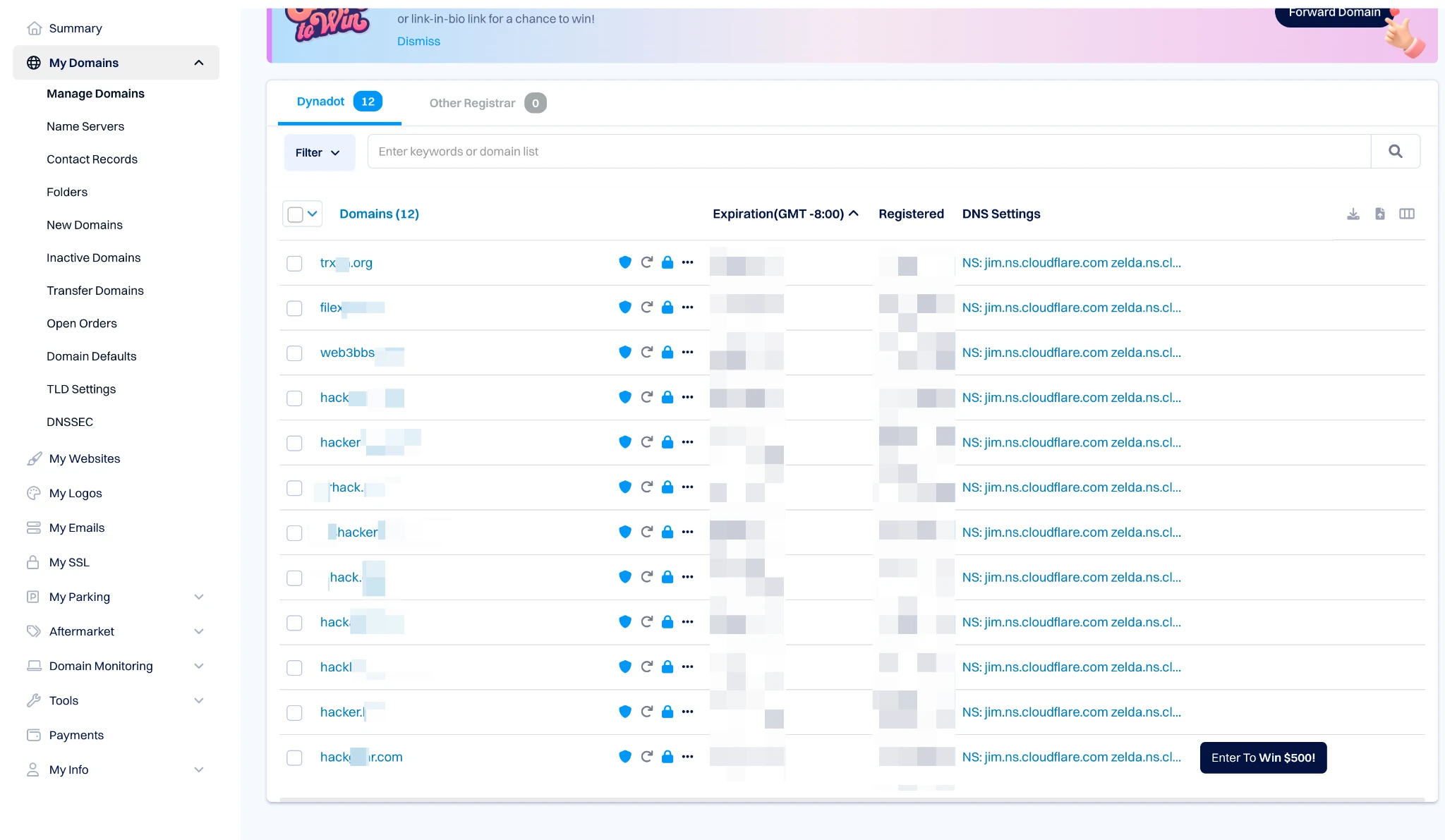Image resolution: width=1445 pixels, height=840 pixels.
Task: Expand the Aftermarket sidebar section
Action: pyautogui.click(x=199, y=631)
